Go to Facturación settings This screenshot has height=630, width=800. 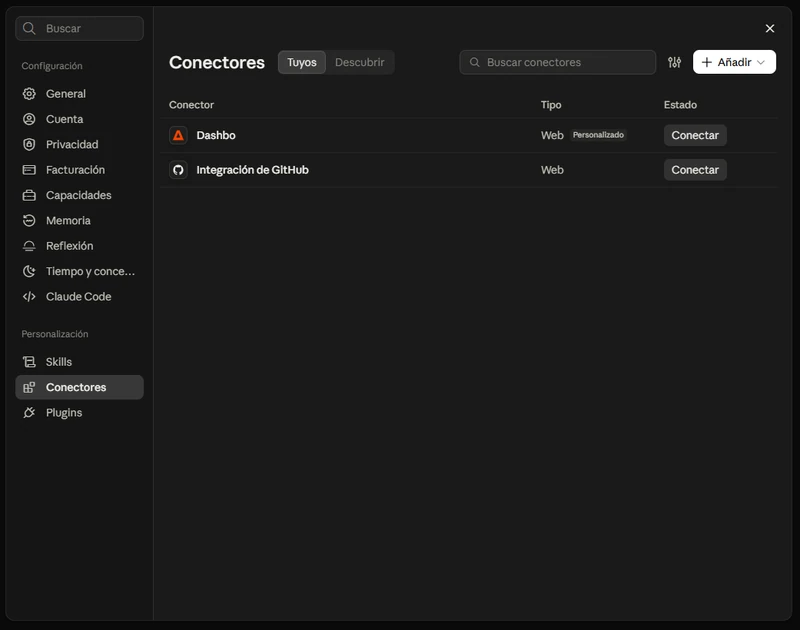[80, 170]
